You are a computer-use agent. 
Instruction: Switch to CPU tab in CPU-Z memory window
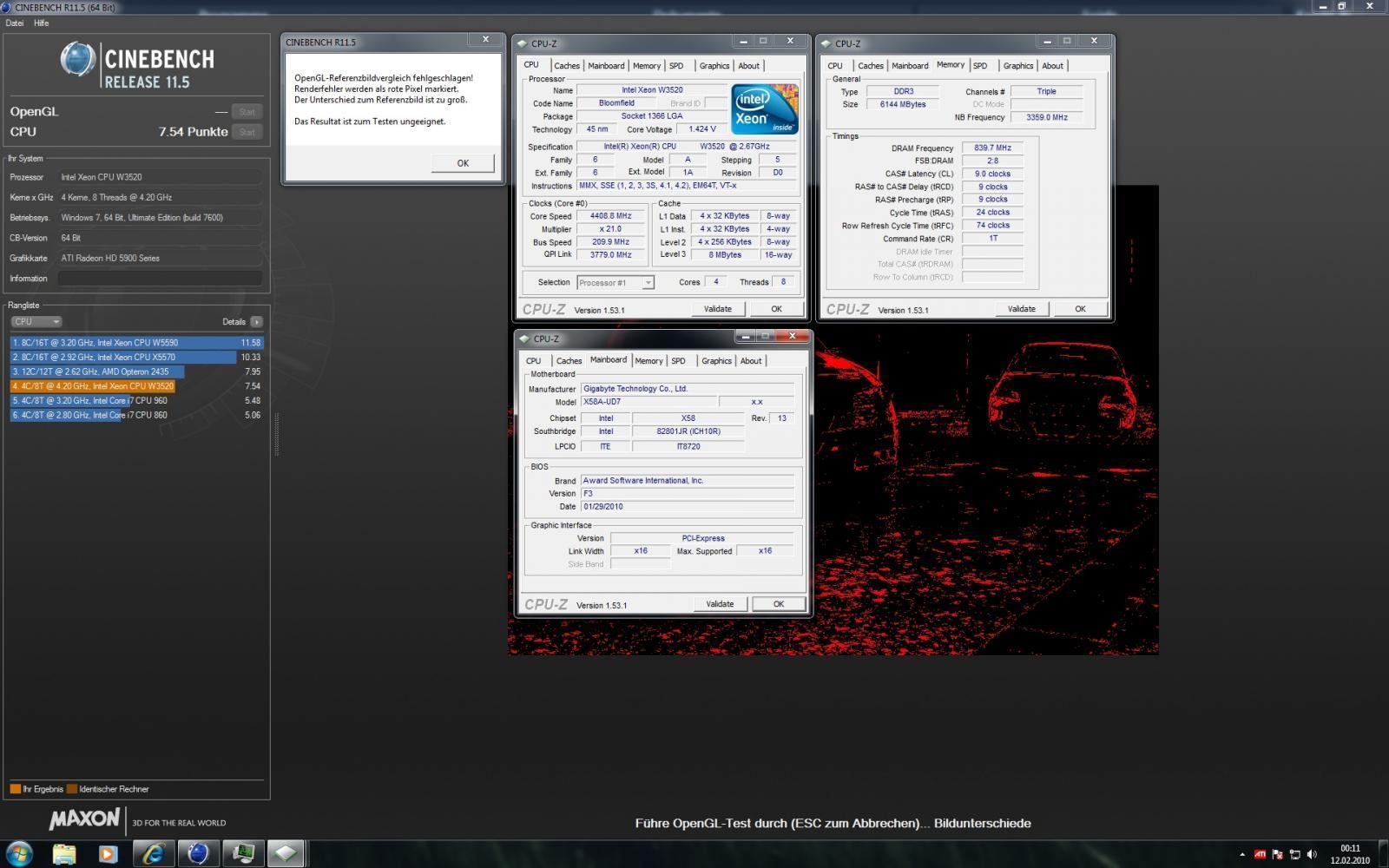tap(835, 66)
